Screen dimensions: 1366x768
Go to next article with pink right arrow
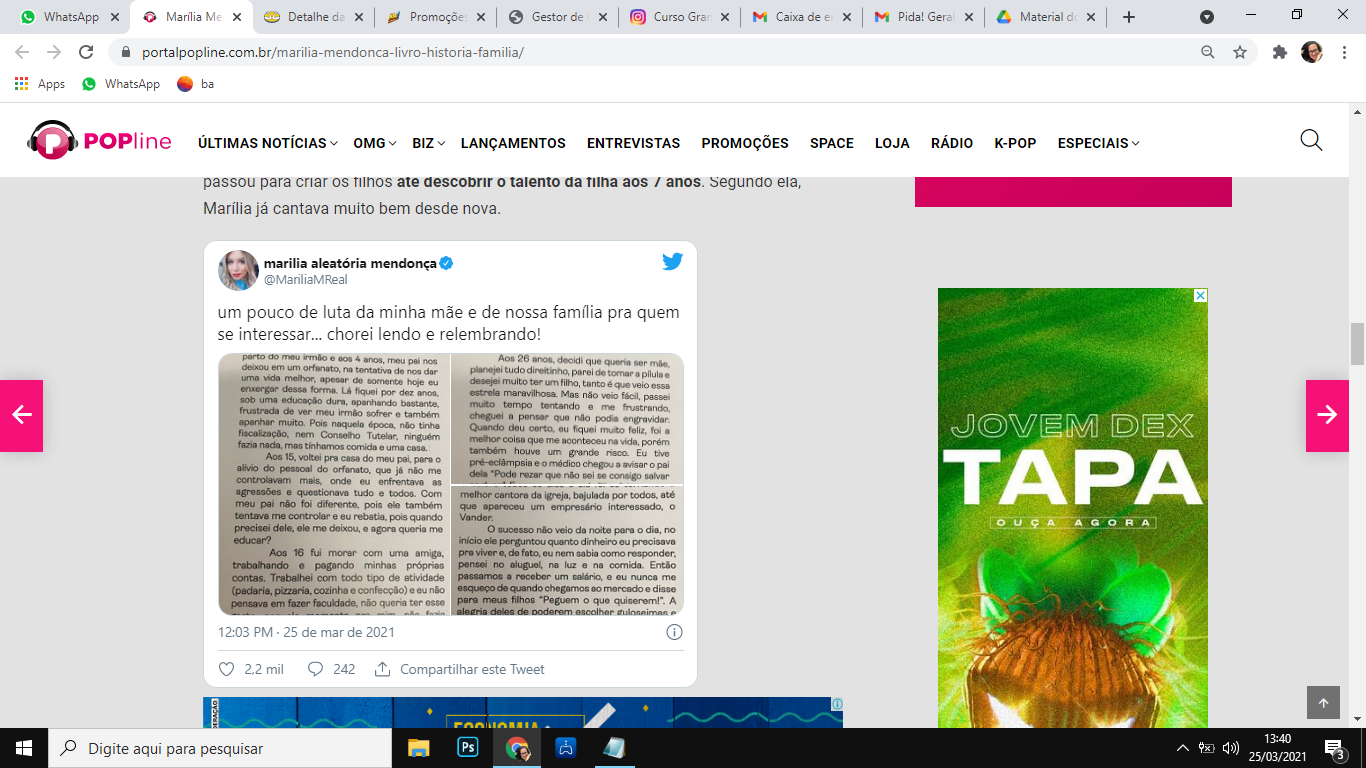(x=1327, y=415)
